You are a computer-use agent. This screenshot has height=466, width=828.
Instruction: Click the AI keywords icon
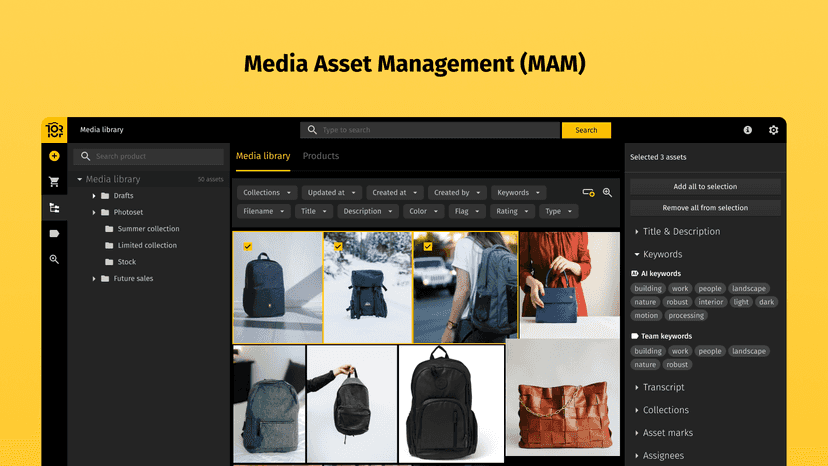pyautogui.click(x=635, y=274)
